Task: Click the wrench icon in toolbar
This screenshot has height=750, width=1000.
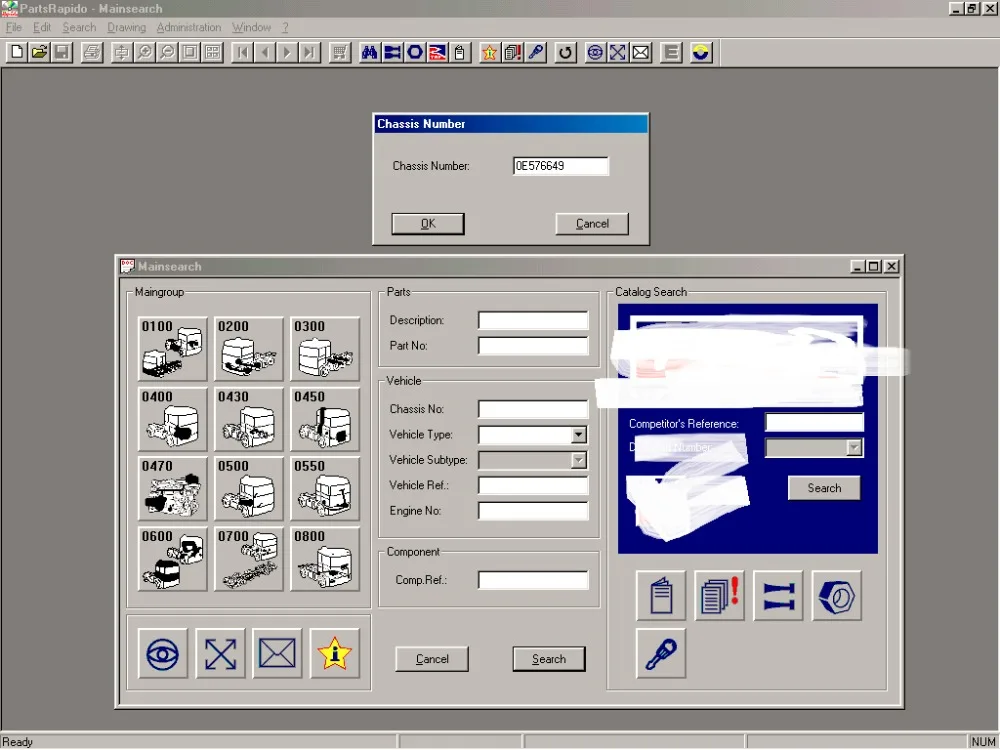Action: click(x=536, y=52)
